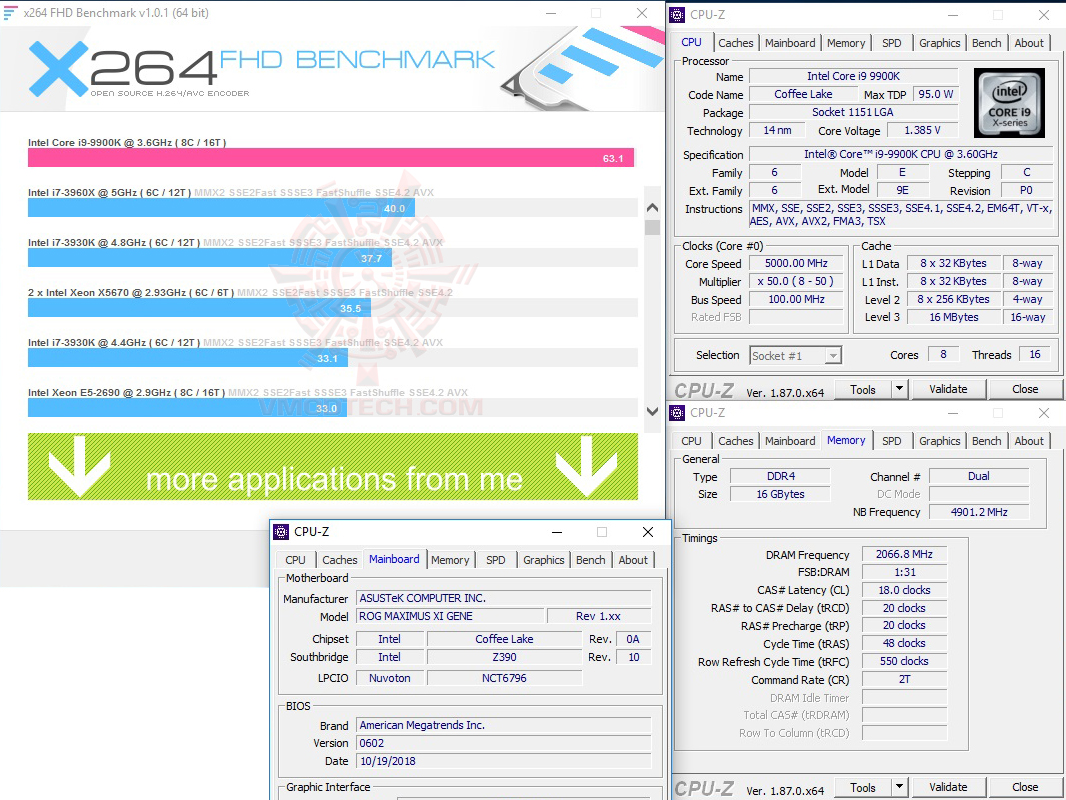Click the x264 FHD Benchmark title bar icon
The image size is (1066, 800).
10,12
